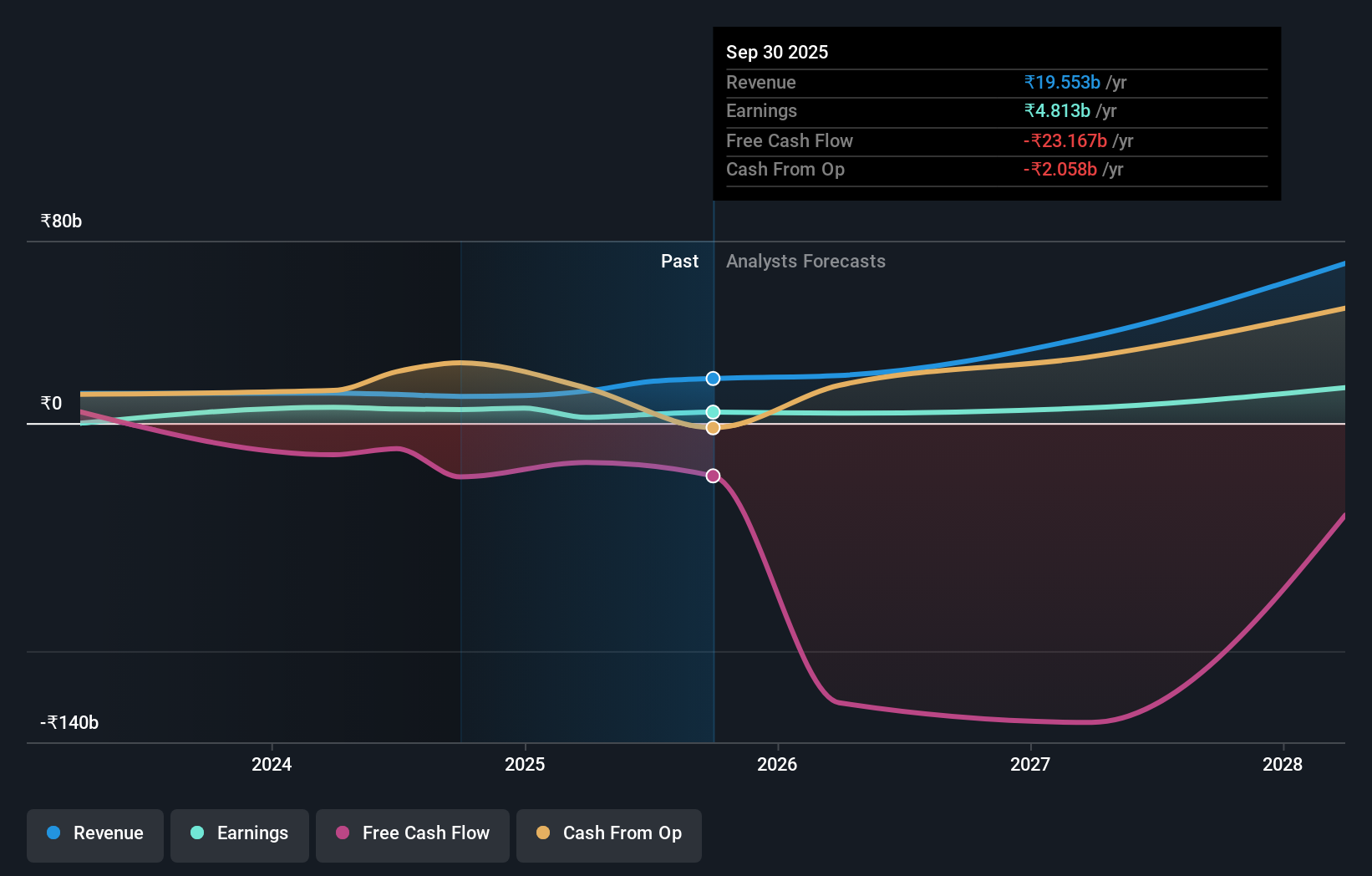Screen dimensions: 1372x876
Task: Toggle the Earnings series visibility
Action: click(240, 834)
